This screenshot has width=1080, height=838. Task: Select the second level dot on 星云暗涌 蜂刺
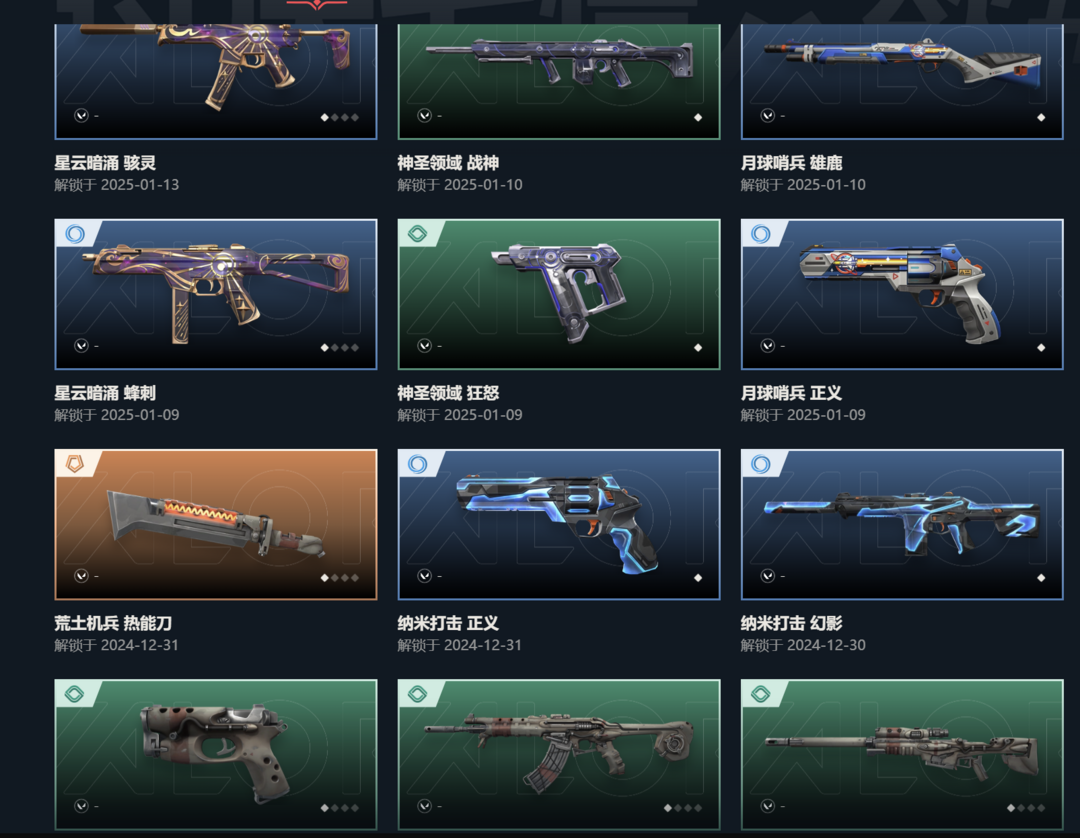[x=335, y=348]
